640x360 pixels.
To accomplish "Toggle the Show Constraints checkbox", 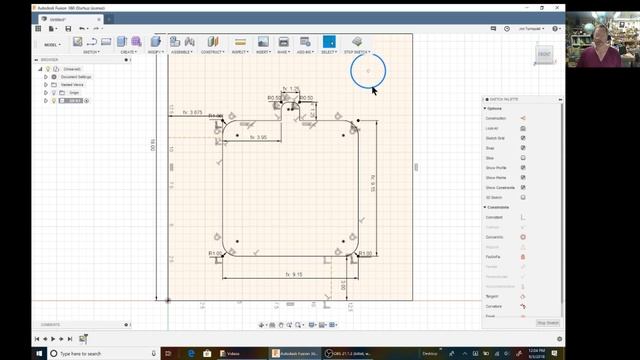I will tap(523, 187).
